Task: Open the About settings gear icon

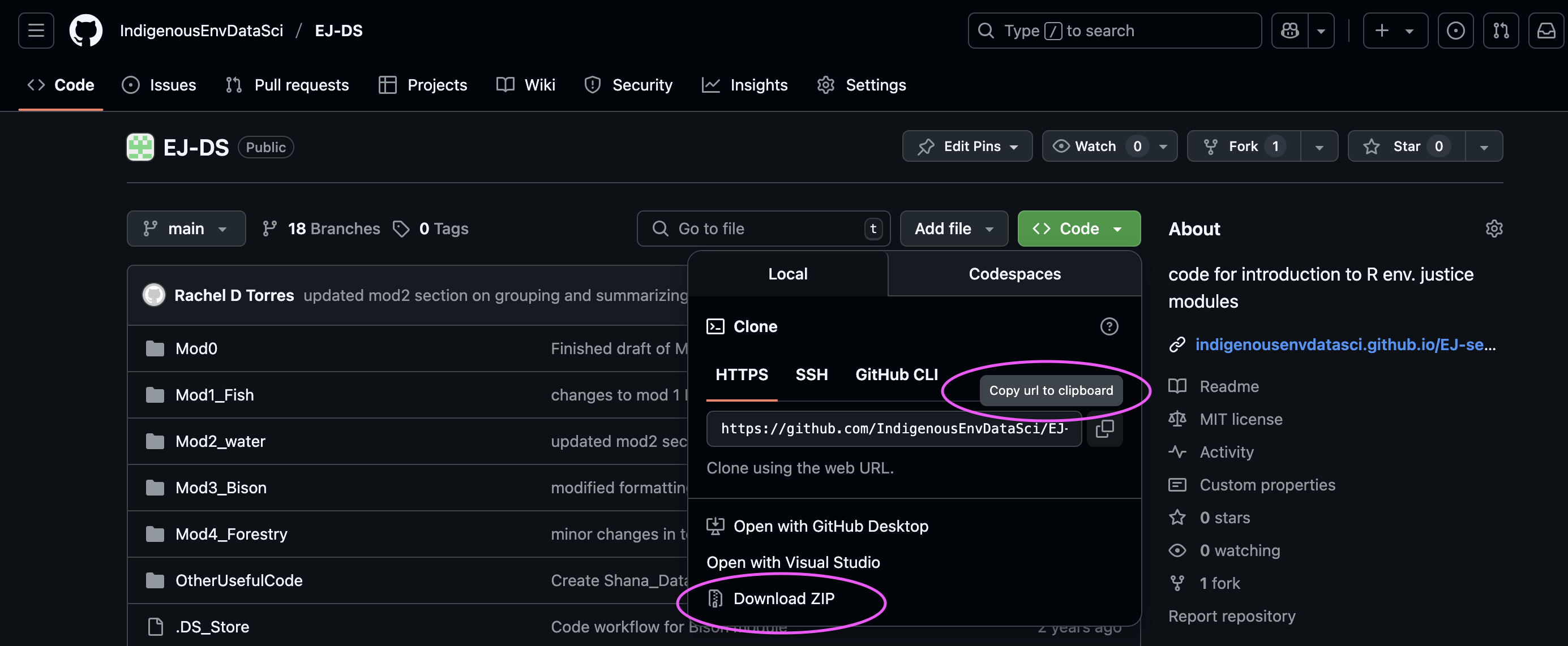Action: pos(1494,228)
